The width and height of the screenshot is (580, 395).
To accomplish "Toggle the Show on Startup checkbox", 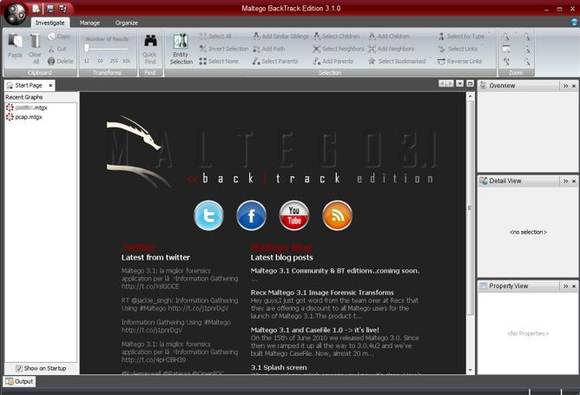I will (19, 368).
